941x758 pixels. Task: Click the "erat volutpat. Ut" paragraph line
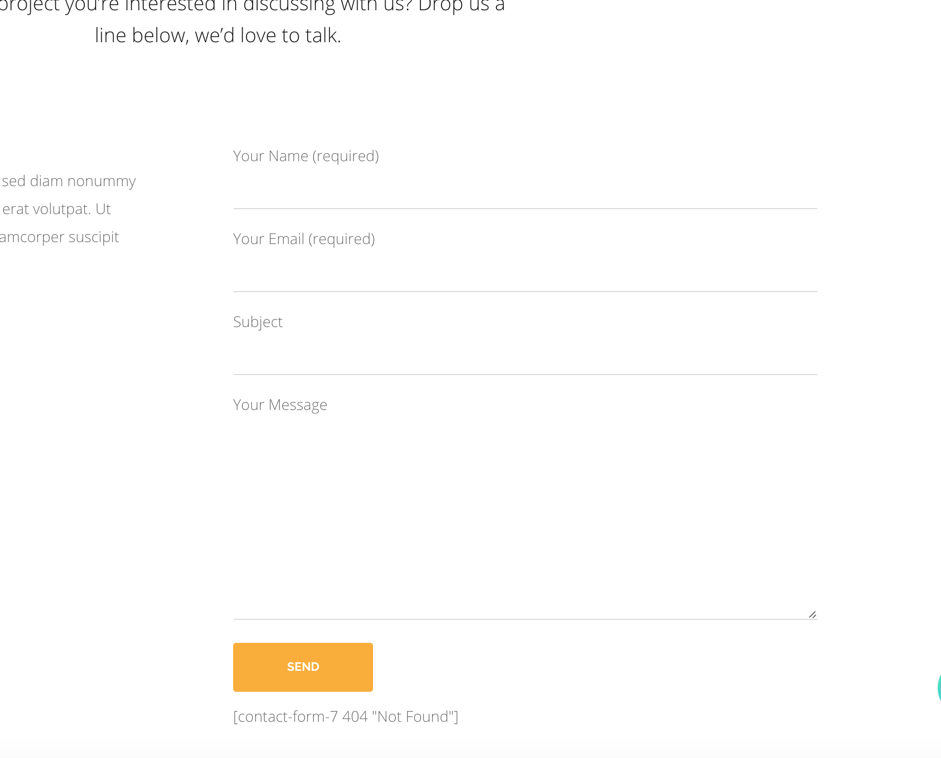(56, 209)
